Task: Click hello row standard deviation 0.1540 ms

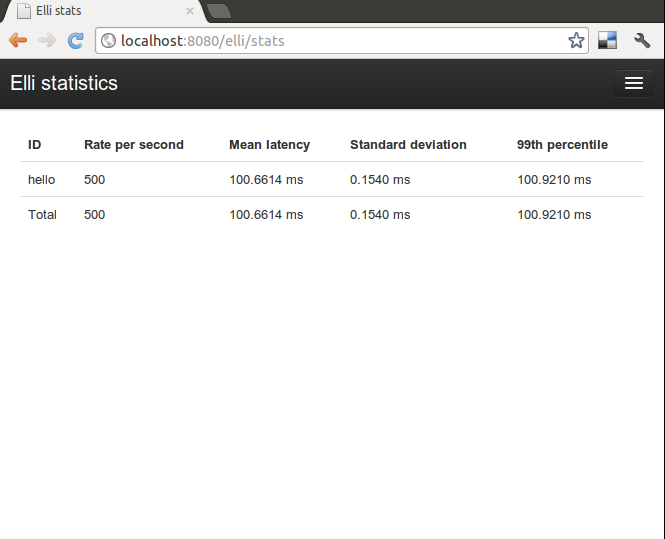Action: 380,180
